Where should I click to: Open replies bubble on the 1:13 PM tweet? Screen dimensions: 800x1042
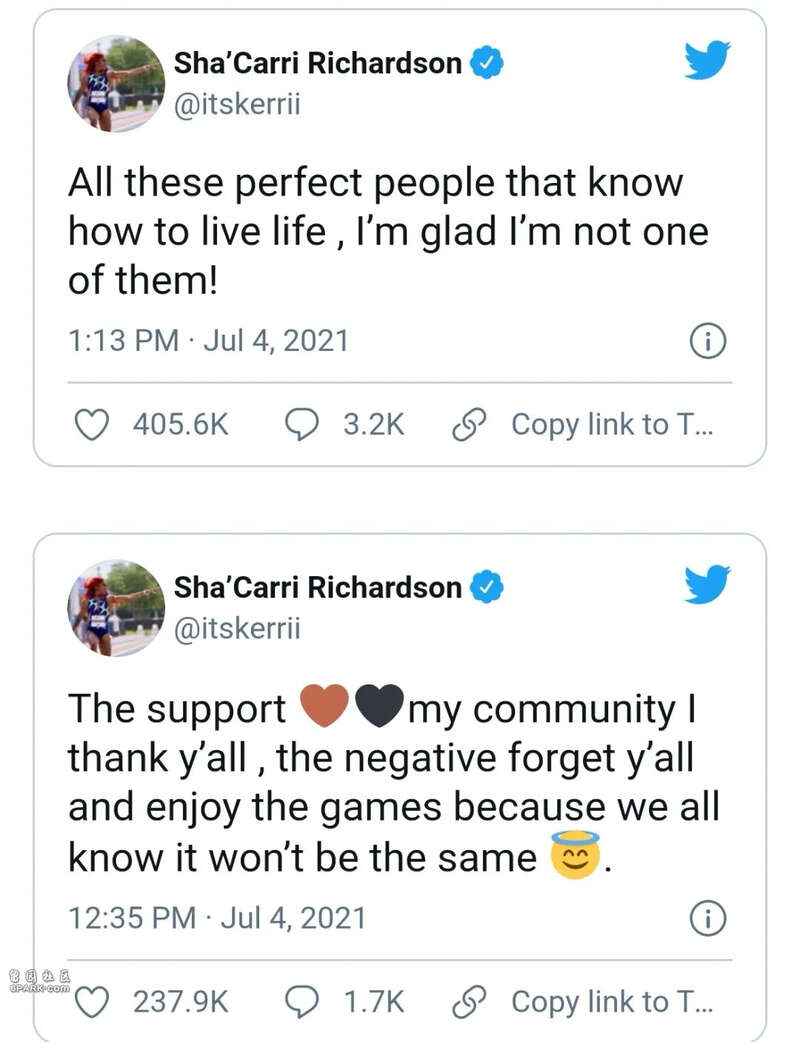click(302, 425)
